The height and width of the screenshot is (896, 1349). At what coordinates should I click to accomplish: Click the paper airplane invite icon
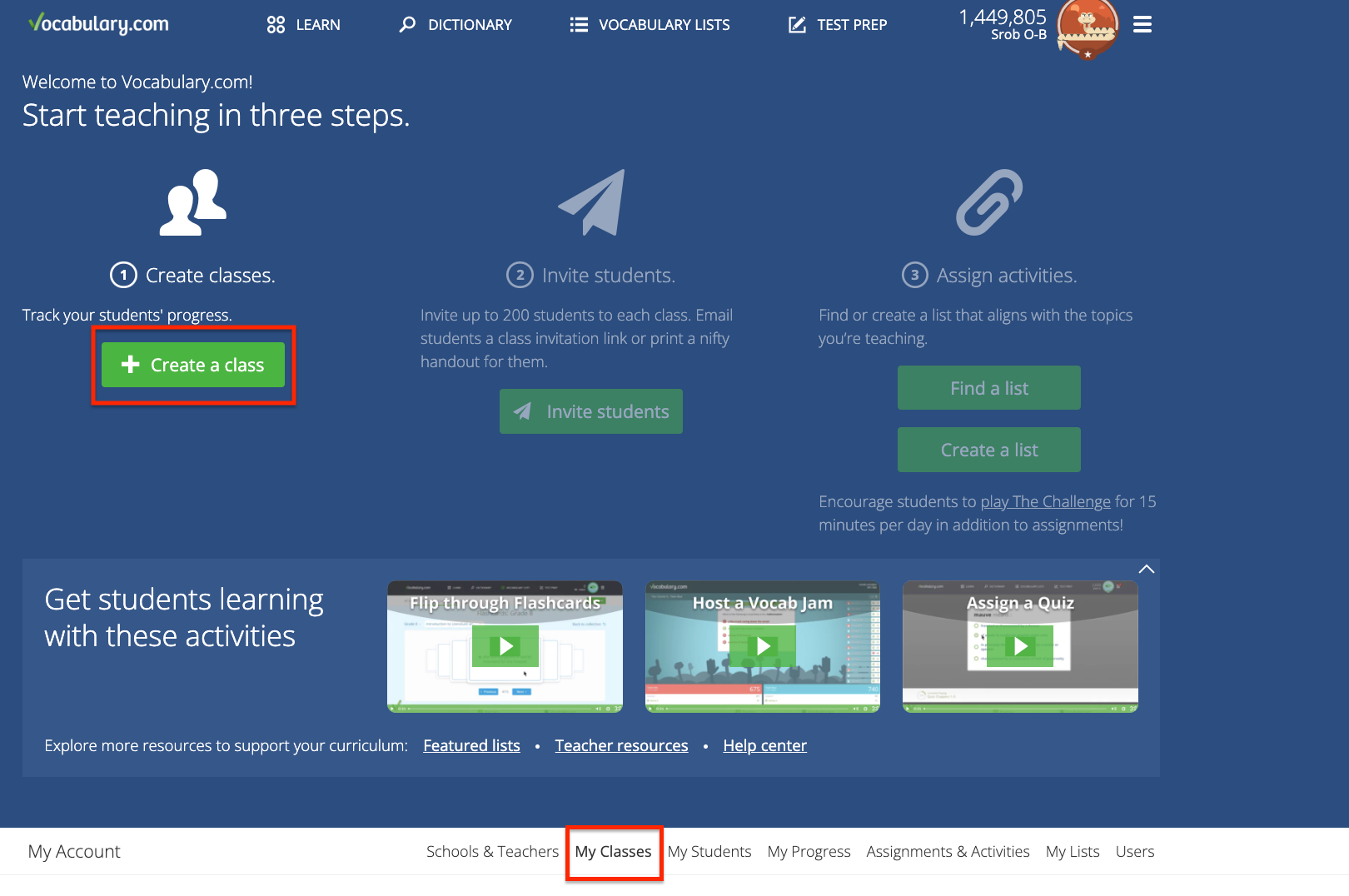click(x=592, y=203)
